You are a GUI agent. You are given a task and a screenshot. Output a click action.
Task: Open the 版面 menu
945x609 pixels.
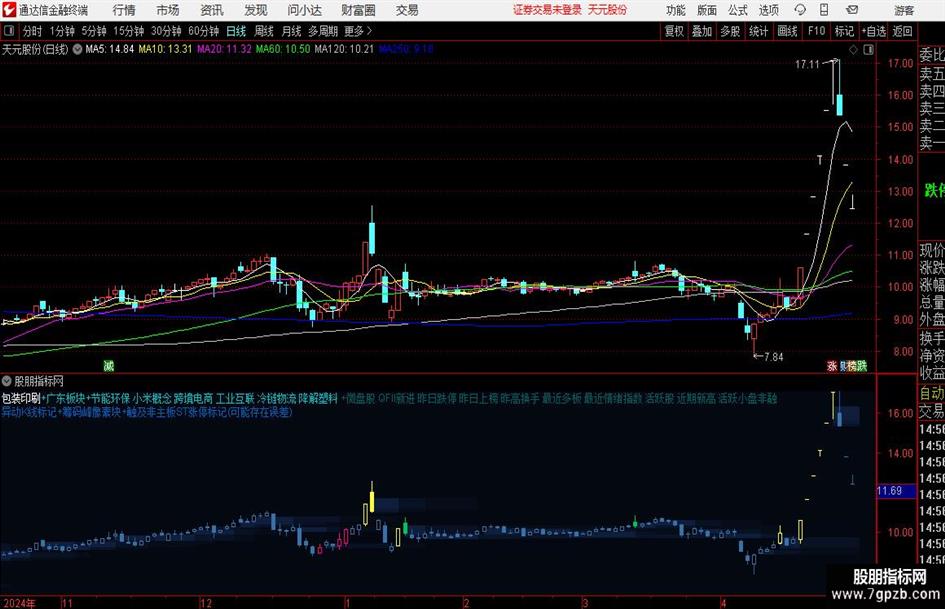[706, 10]
